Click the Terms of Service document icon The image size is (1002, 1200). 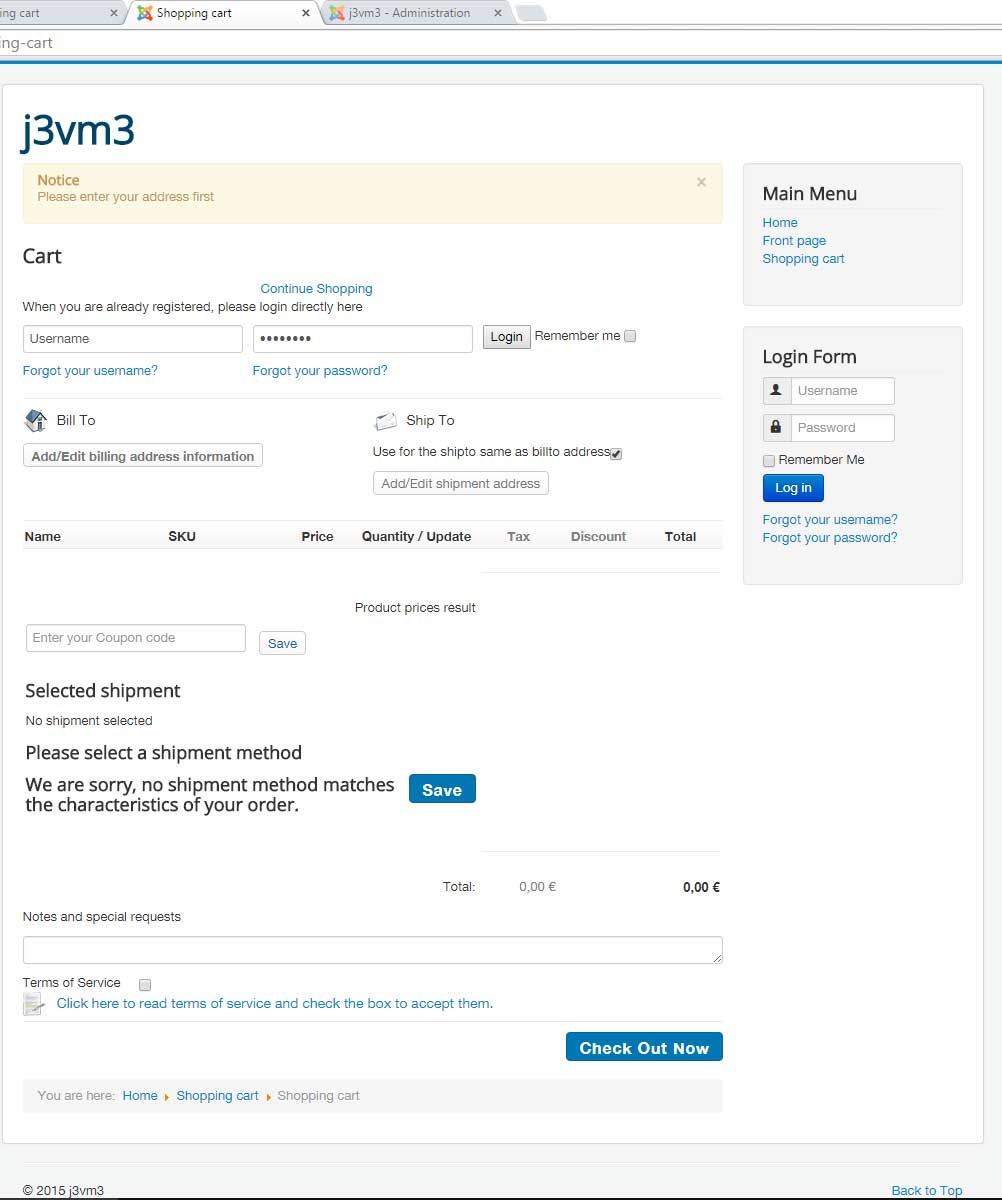pos(34,1004)
